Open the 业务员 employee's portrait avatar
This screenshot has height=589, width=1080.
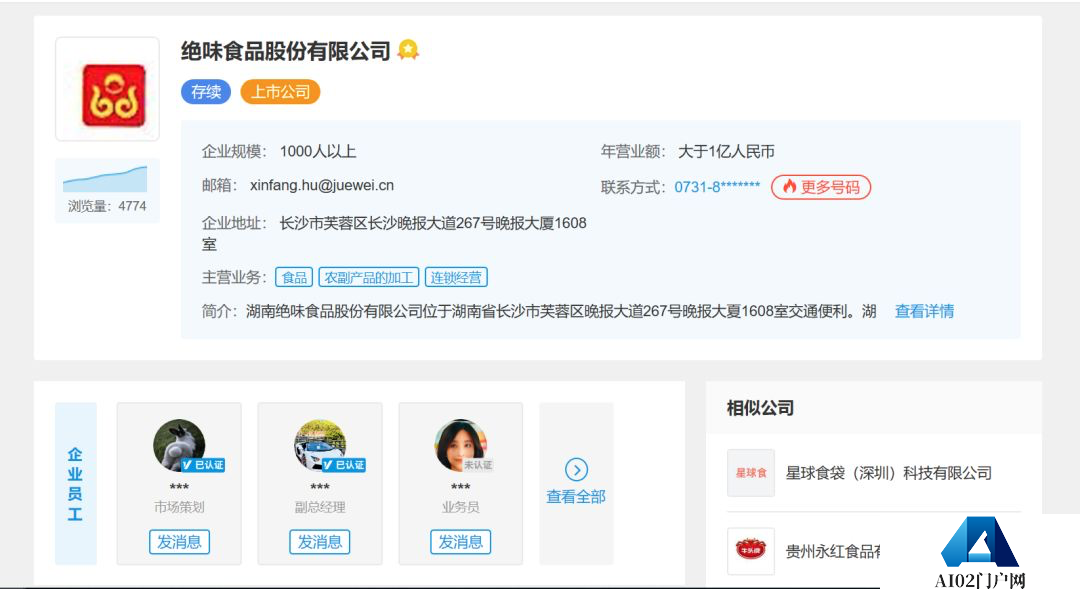[x=460, y=445]
